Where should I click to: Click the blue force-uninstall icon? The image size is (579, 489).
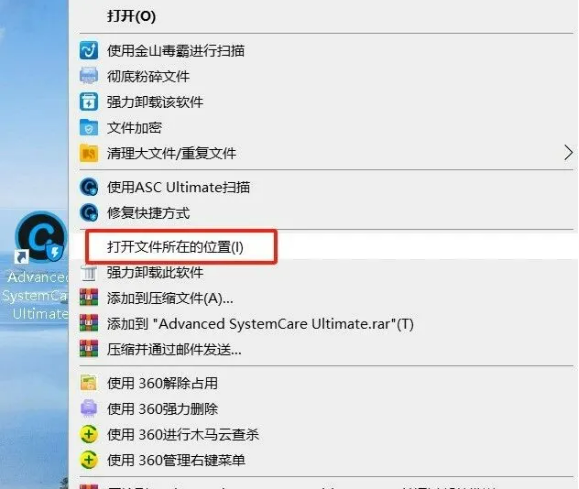point(89,102)
